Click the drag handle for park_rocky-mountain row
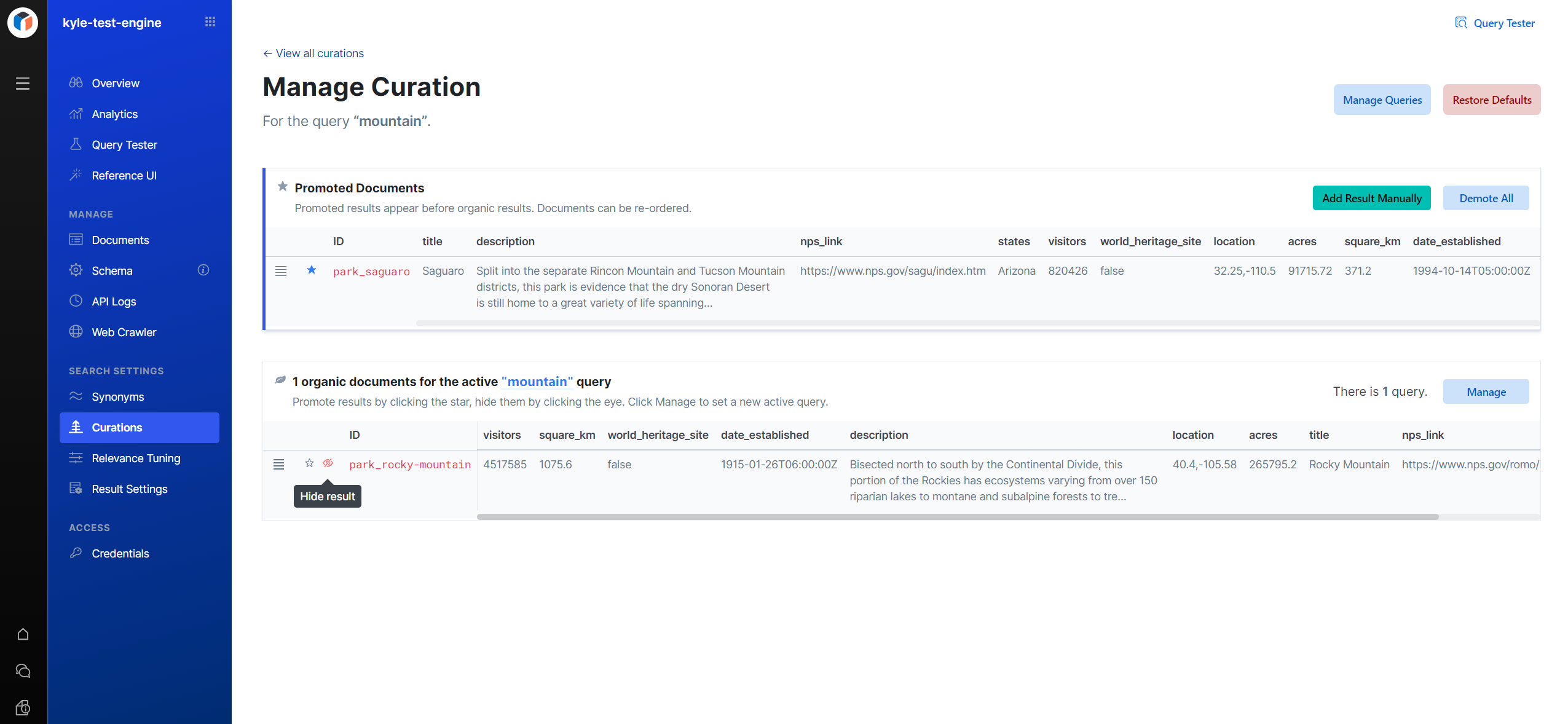The width and height of the screenshot is (1568, 724). pyautogui.click(x=278, y=465)
